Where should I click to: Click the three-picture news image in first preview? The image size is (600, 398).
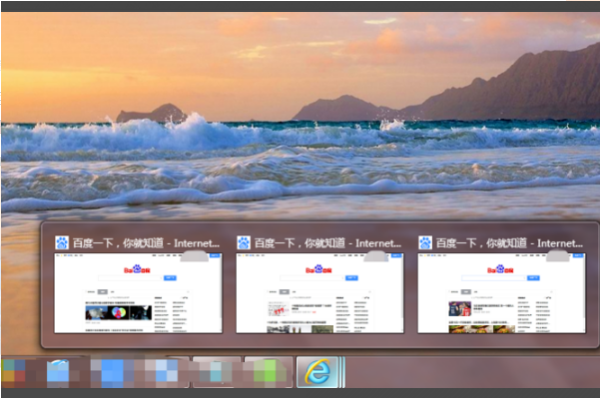[x=119, y=313]
